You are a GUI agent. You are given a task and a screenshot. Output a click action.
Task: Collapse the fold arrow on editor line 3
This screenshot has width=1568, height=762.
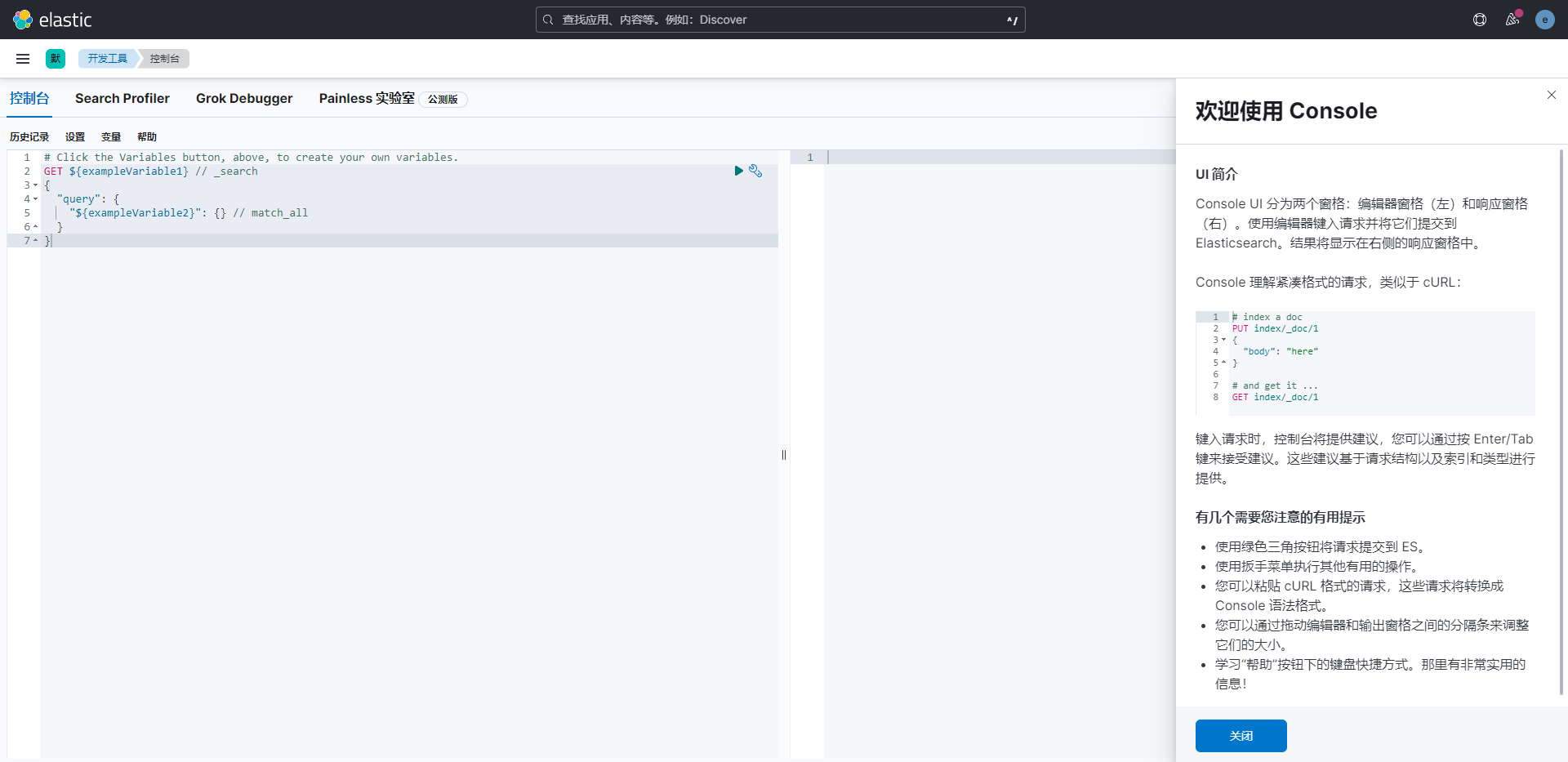tap(35, 185)
